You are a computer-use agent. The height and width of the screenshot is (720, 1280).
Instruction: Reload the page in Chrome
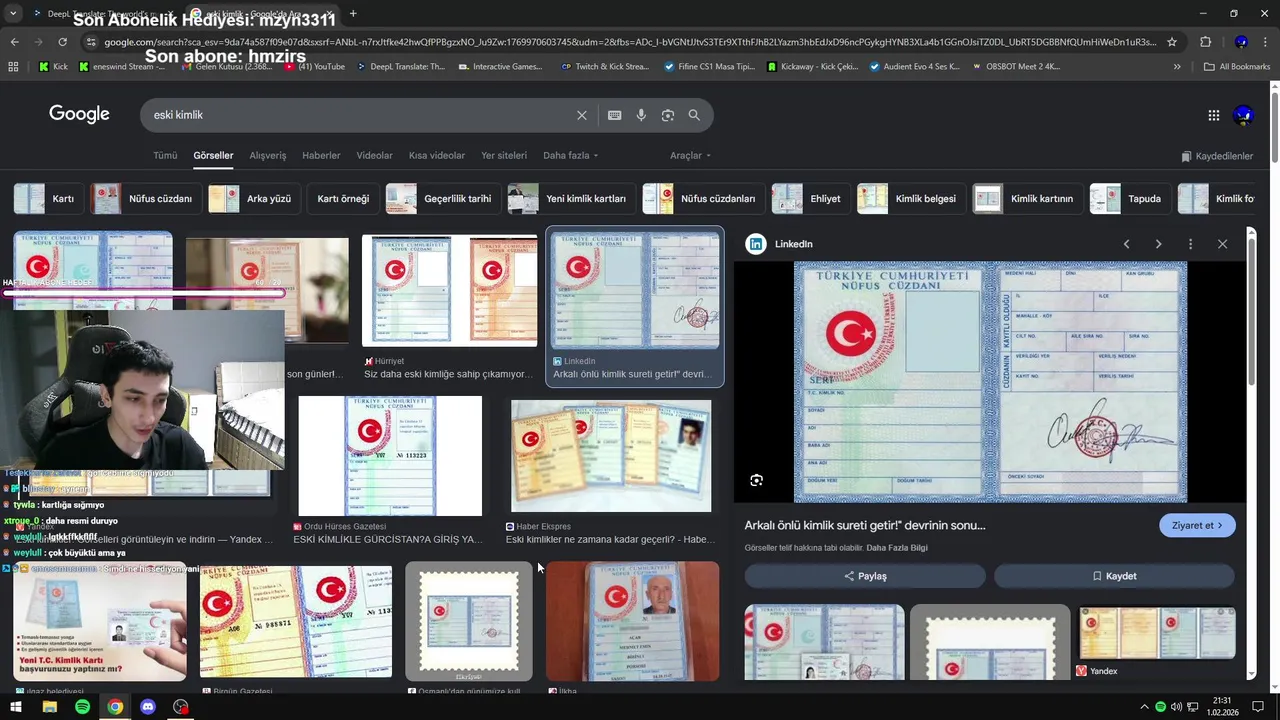62,42
